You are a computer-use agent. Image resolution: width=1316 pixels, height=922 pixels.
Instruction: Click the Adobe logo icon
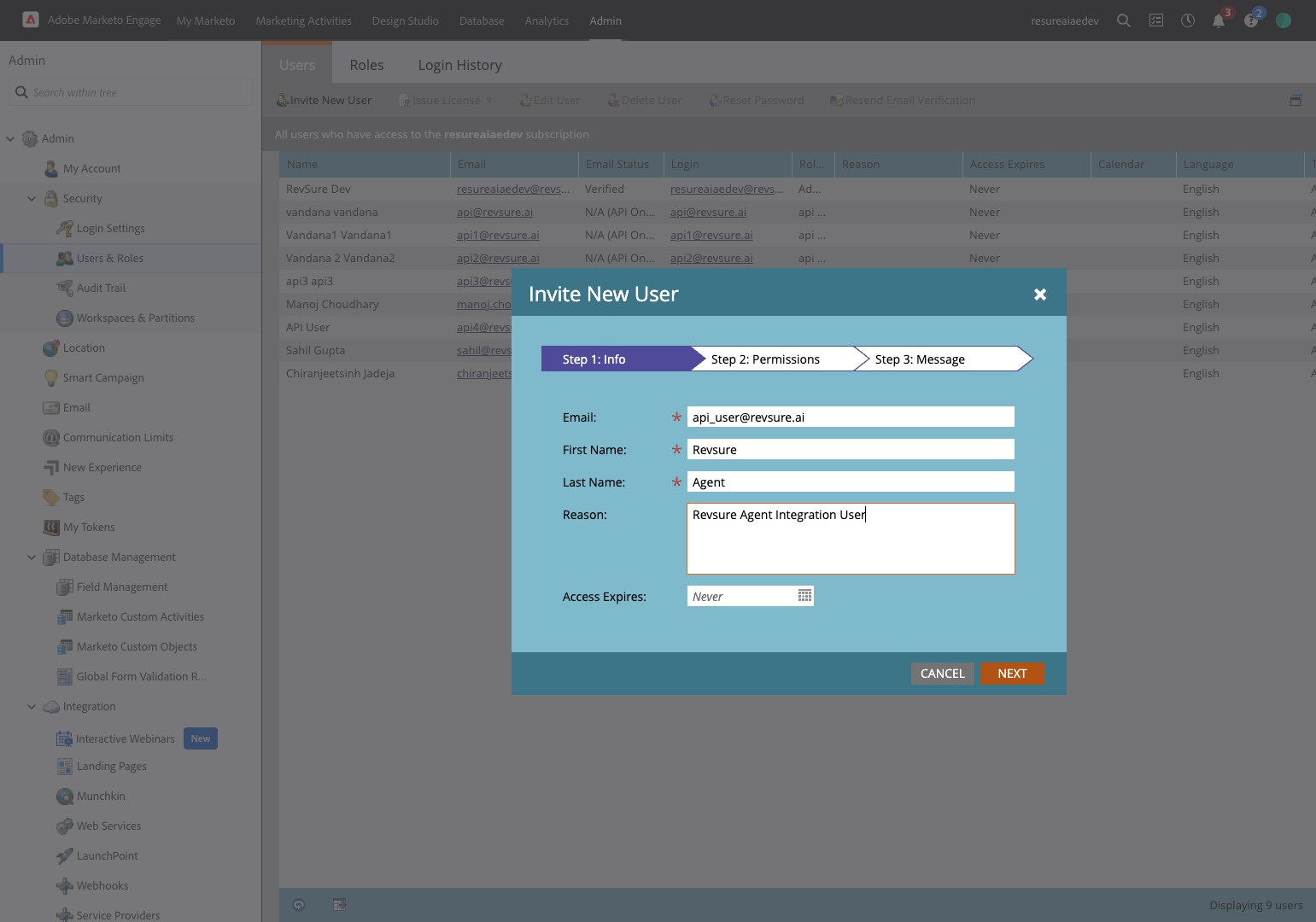pyautogui.click(x=31, y=20)
